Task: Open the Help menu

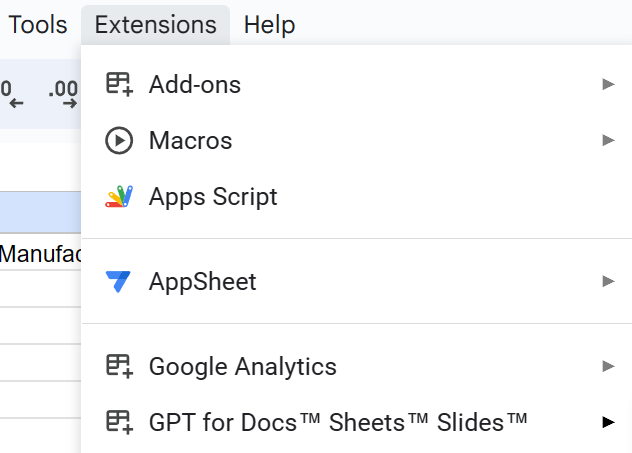Action: (x=269, y=25)
